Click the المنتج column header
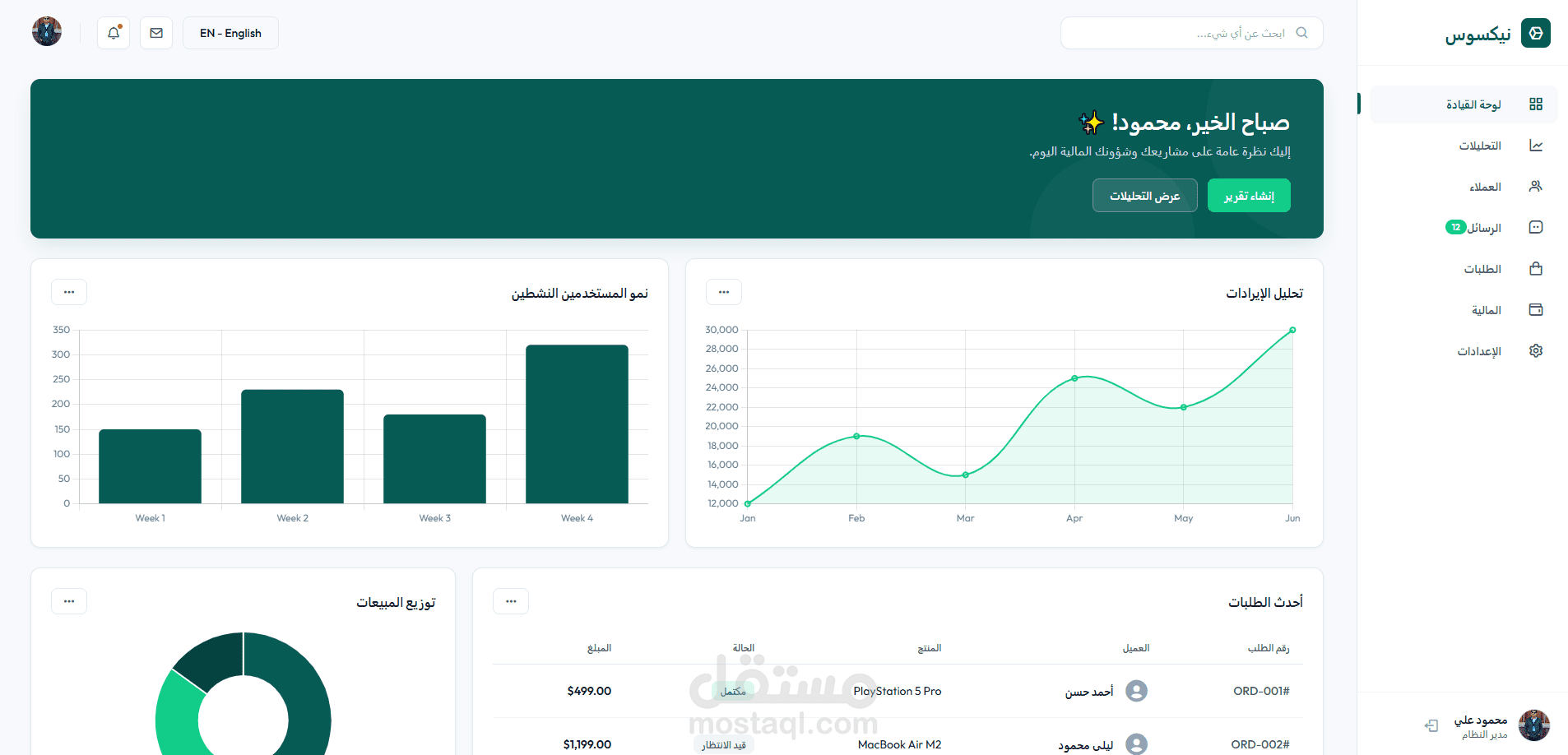The image size is (1568, 755). tap(930, 648)
